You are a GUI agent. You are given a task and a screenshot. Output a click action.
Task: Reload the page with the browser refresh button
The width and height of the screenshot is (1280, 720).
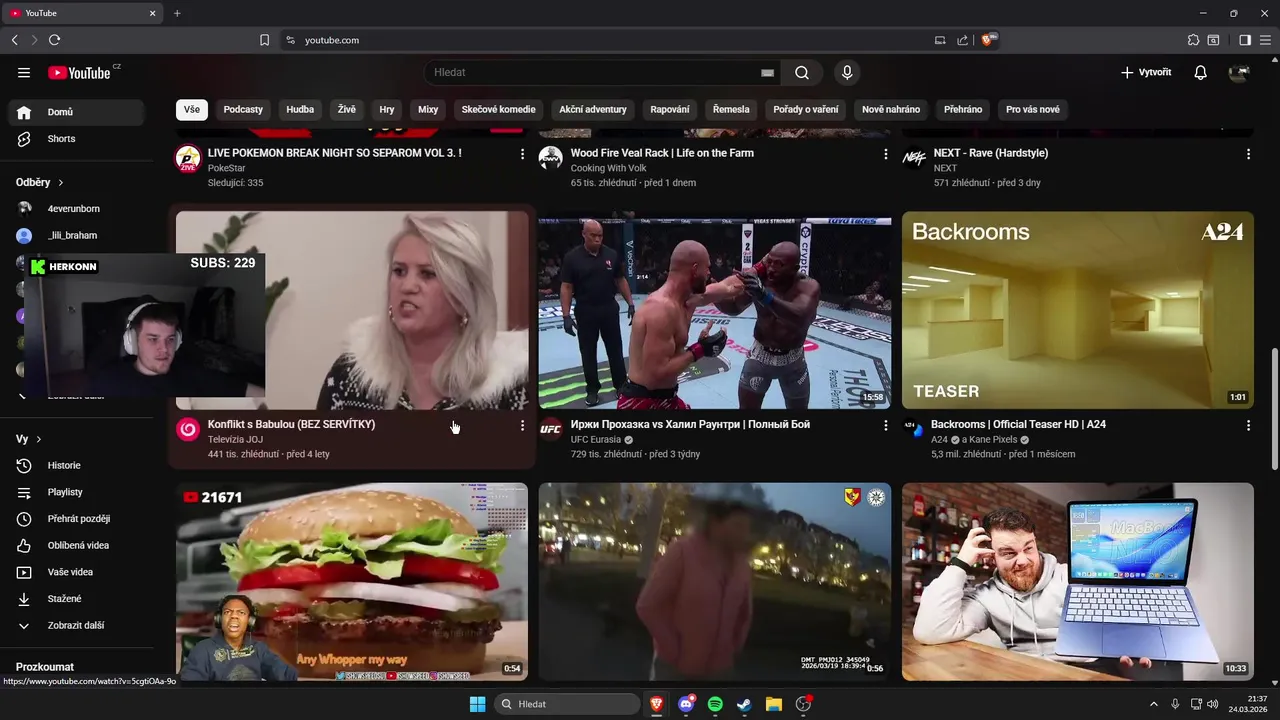(x=54, y=40)
